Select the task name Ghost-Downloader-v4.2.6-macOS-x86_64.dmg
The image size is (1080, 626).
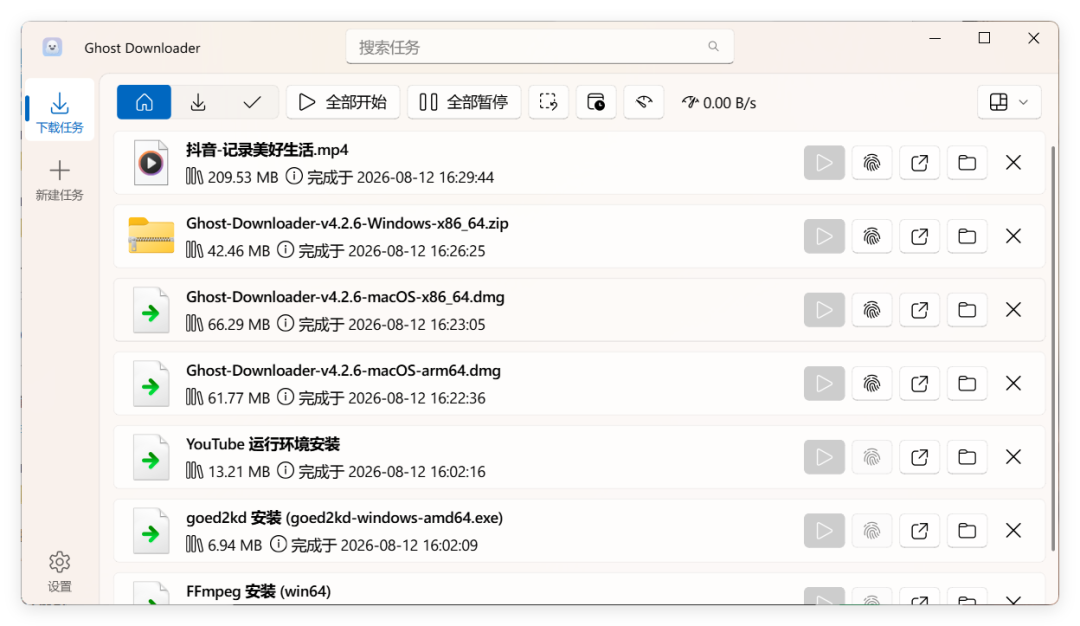(345, 297)
